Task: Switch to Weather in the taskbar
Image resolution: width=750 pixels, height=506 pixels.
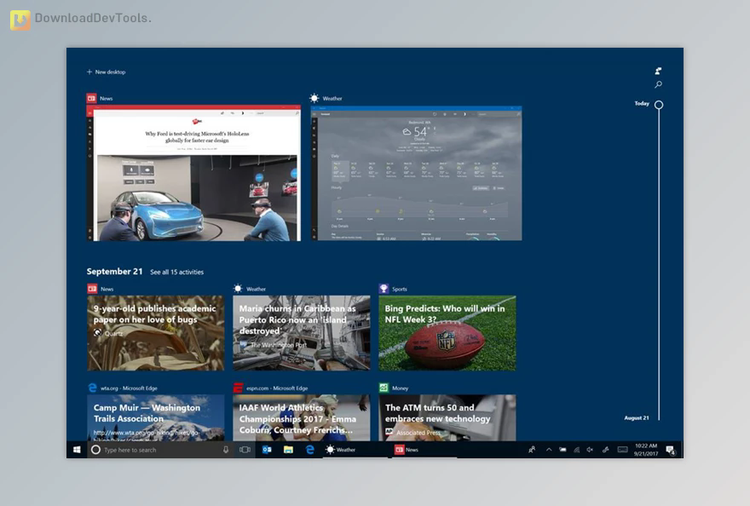Action: tap(355, 450)
